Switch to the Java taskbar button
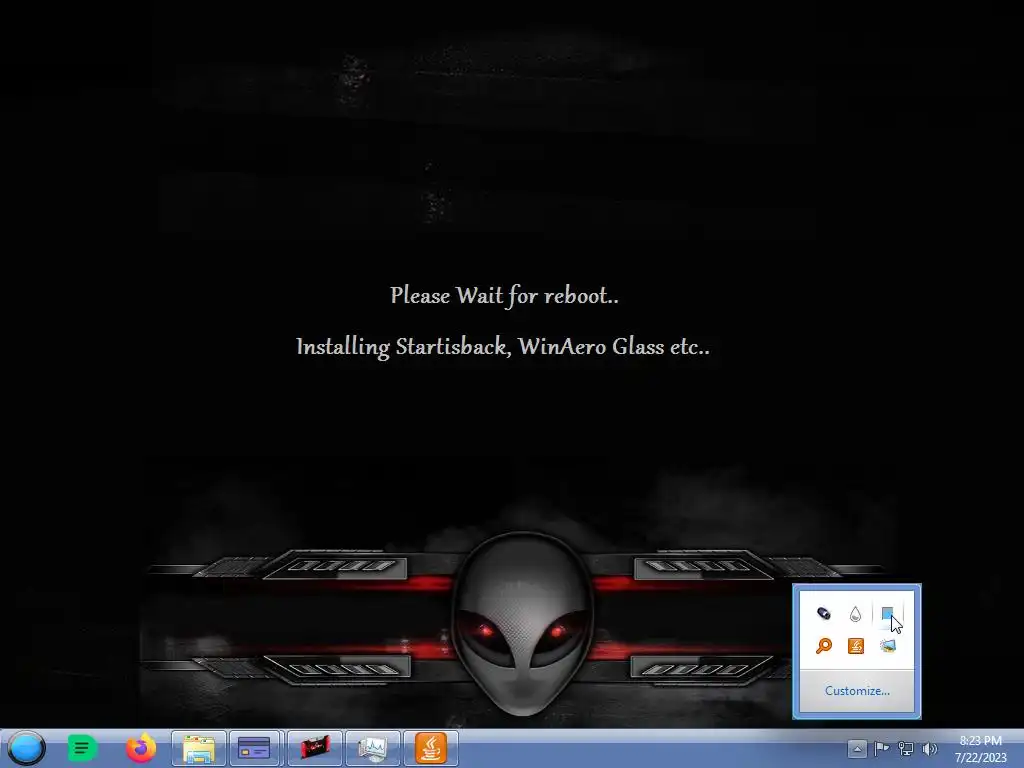Image resolution: width=1024 pixels, height=768 pixels. (431, 748)
